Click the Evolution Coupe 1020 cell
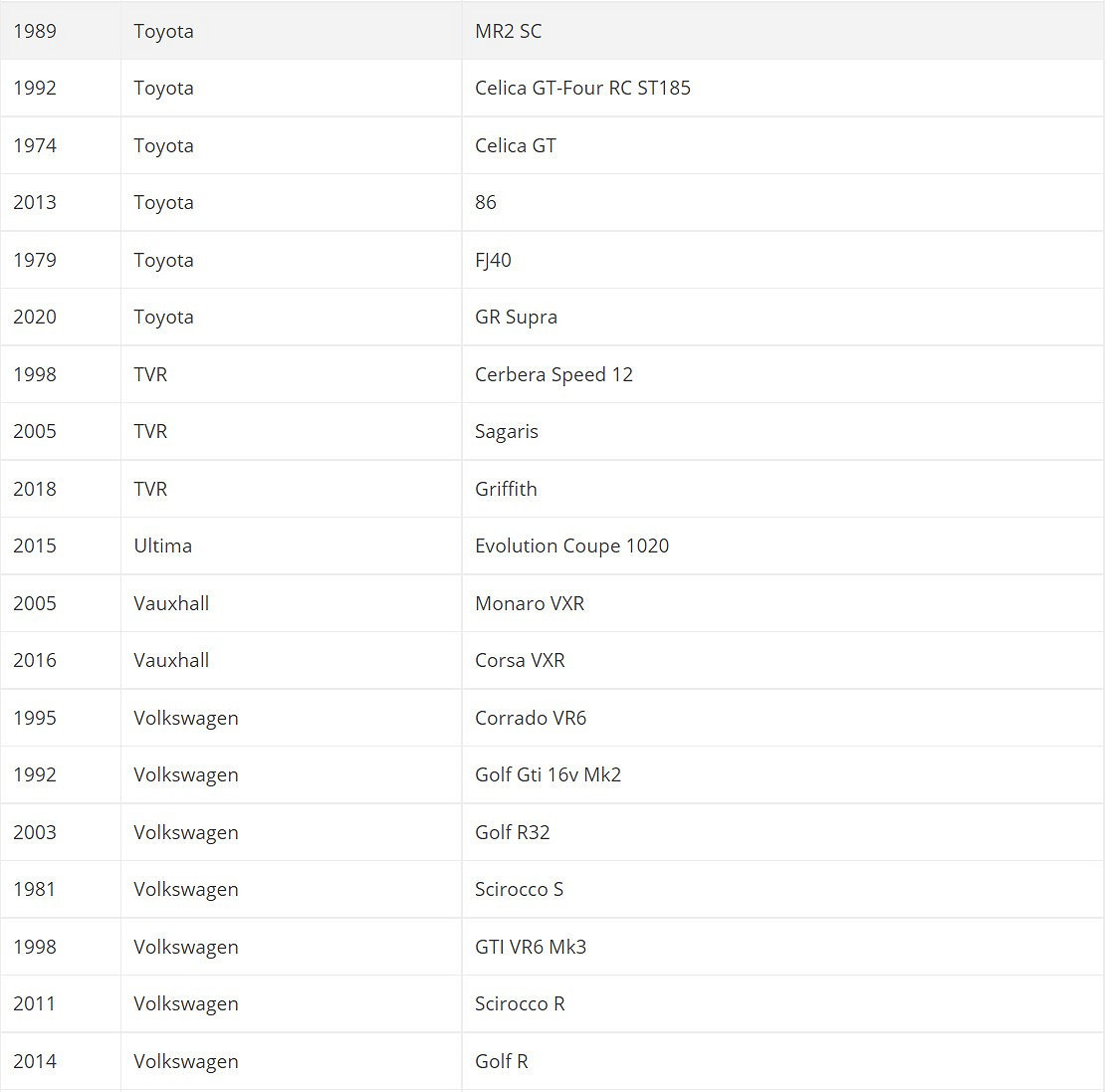 click(x=571, y=546)
